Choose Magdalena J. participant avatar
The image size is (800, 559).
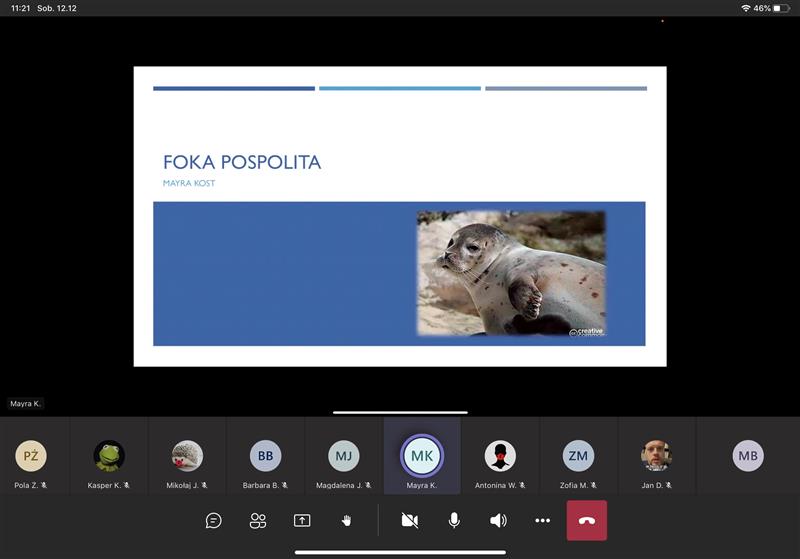[x=343, y=456]
